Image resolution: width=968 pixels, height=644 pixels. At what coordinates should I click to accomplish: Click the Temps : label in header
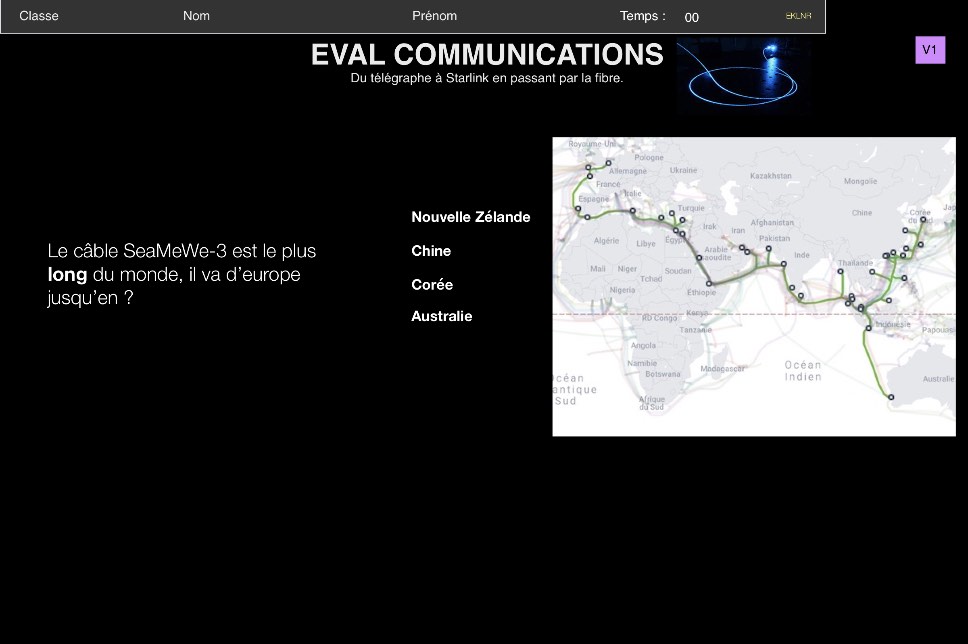[x=643, y=16]
